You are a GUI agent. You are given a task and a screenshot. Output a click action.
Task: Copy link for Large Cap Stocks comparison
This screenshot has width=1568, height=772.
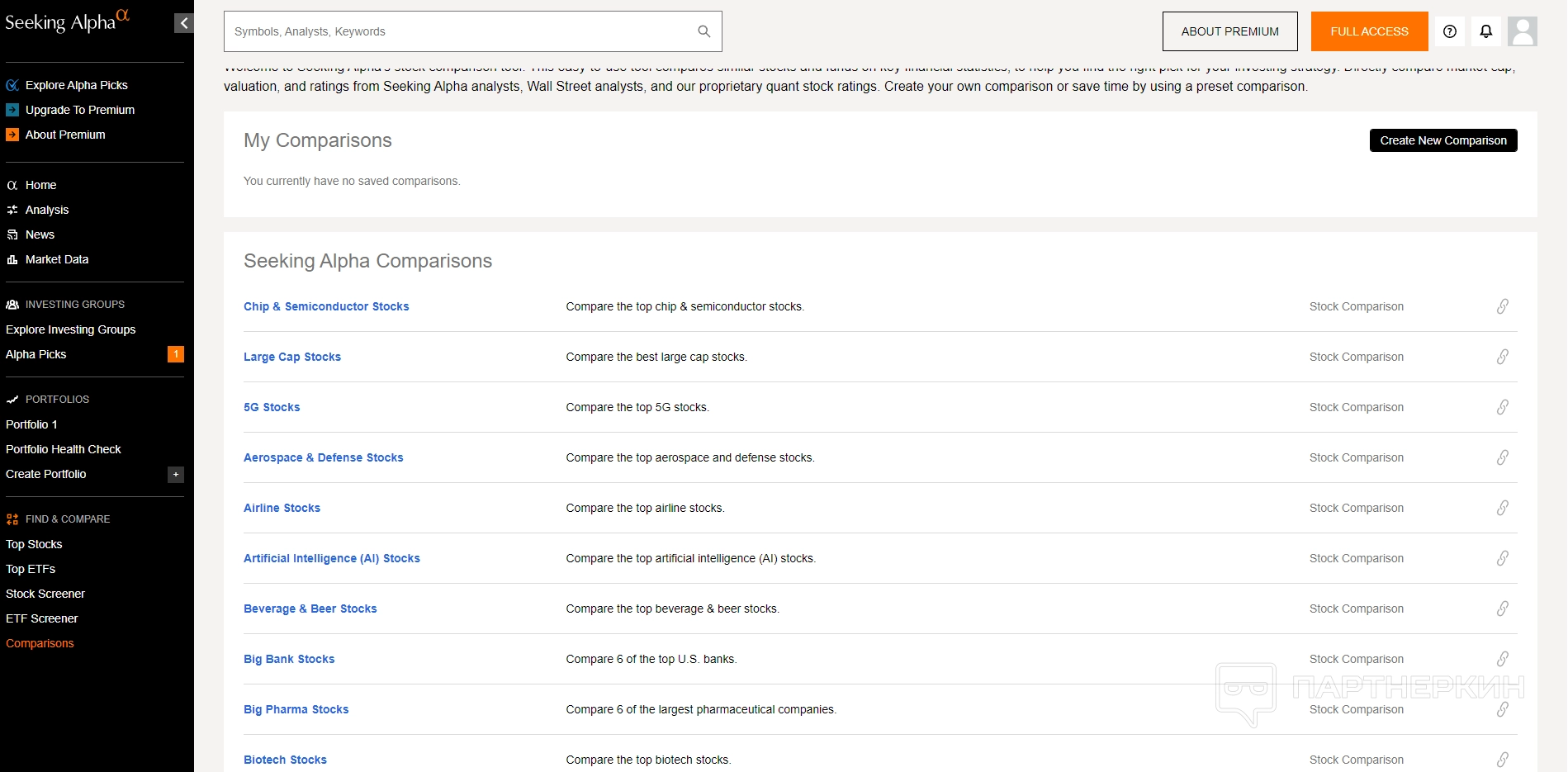click(1502, 357)
